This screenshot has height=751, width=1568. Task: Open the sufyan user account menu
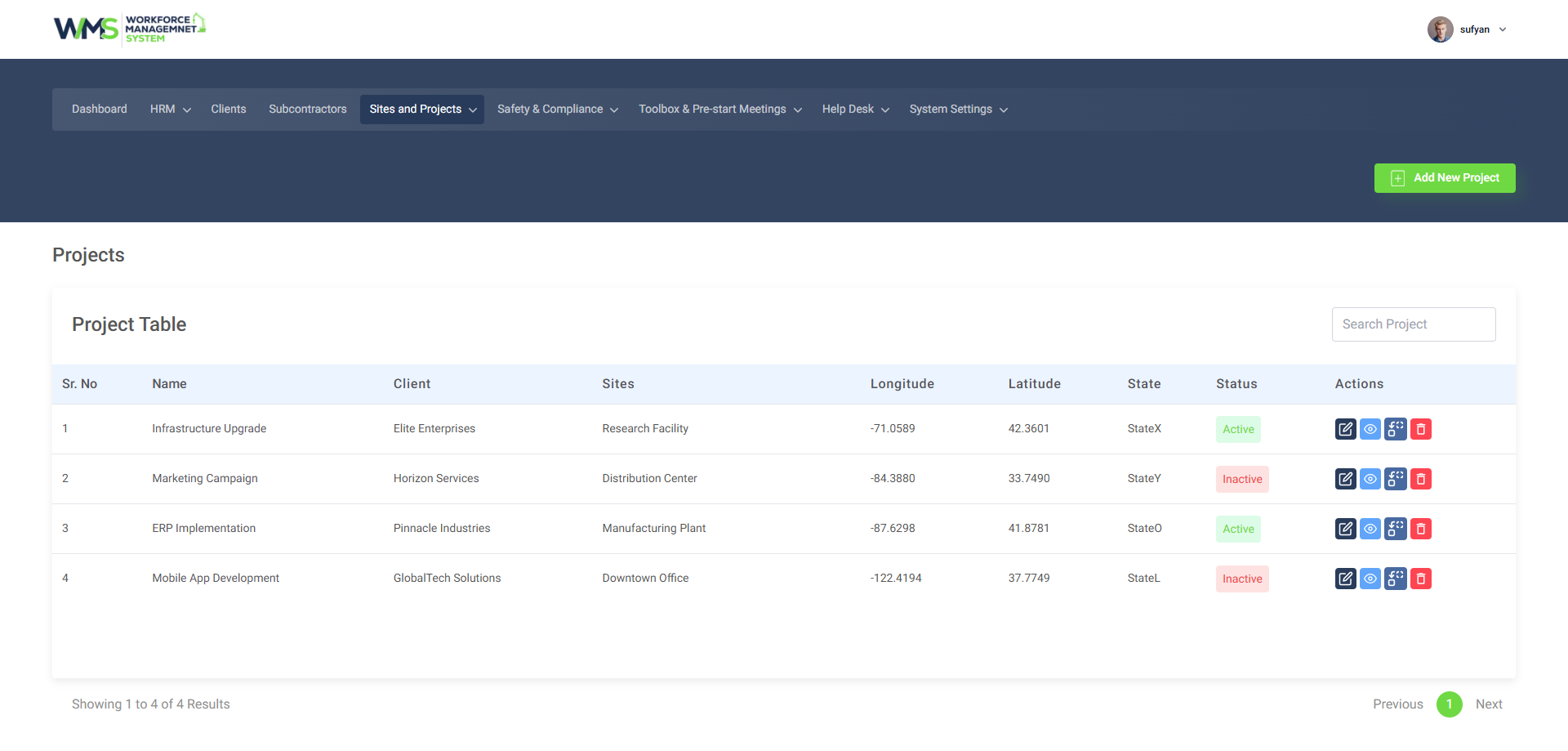click(1468, 29)
